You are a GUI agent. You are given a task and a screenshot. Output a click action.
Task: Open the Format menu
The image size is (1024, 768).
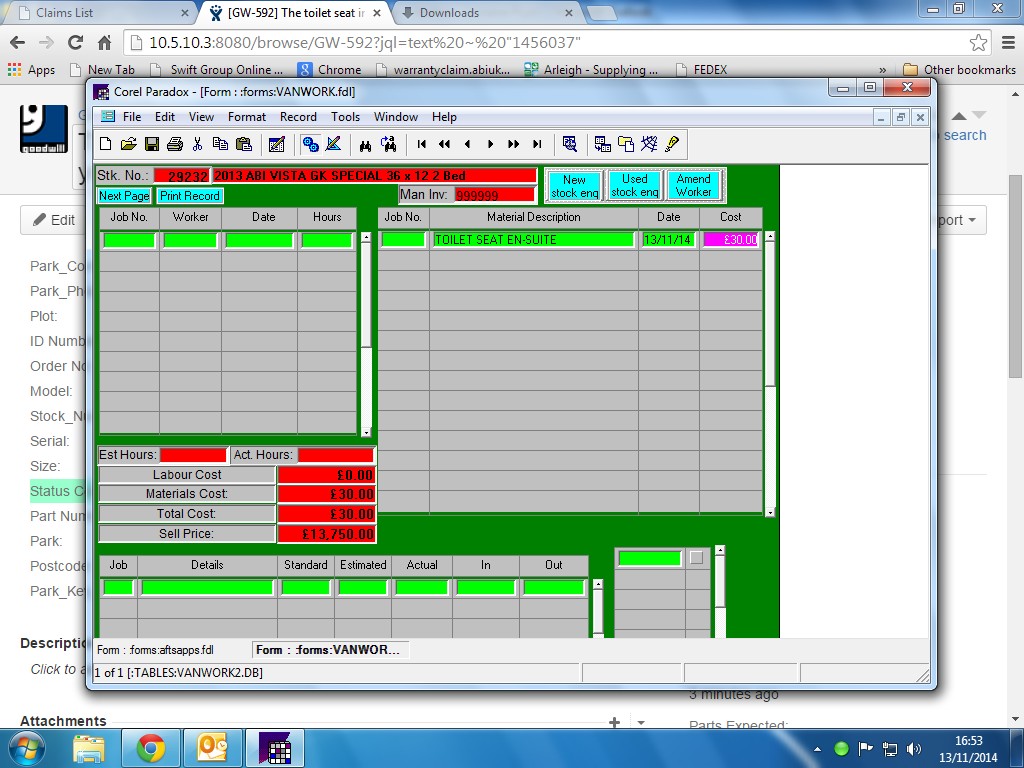click(247, 117)
